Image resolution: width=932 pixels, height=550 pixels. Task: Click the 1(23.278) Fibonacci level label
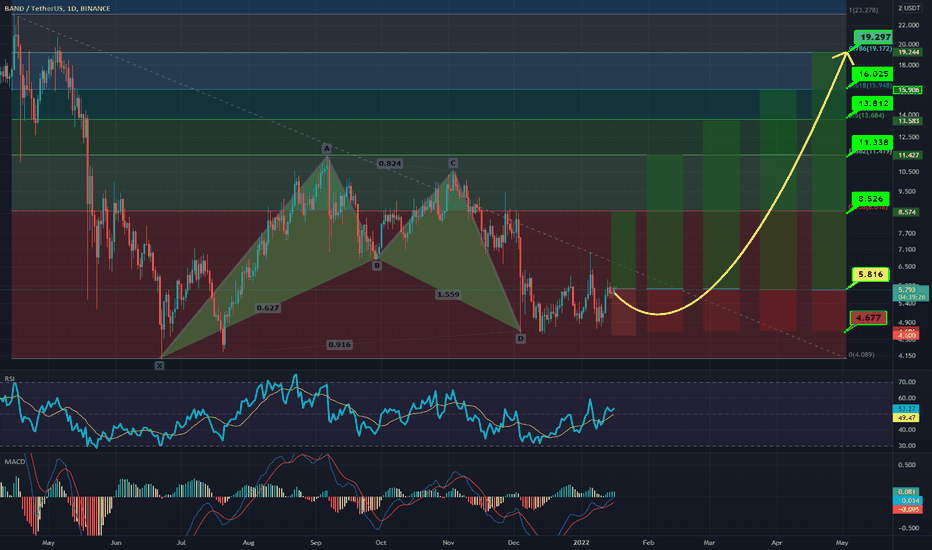(864, 11)
